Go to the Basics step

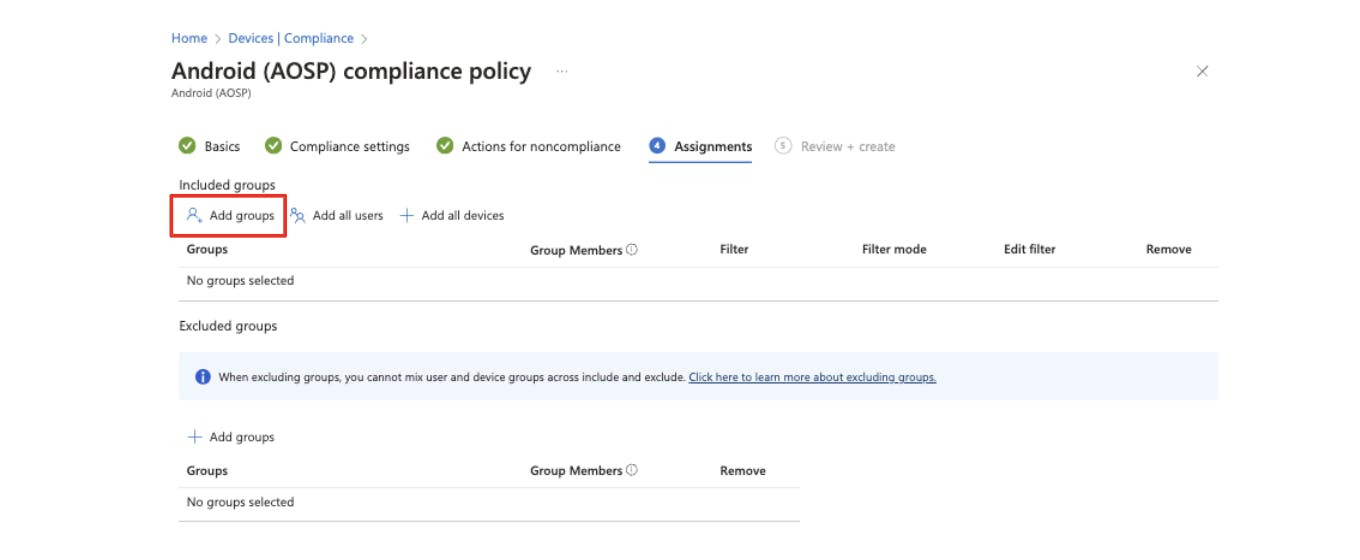pyautogui.click(x=221, y=147)
